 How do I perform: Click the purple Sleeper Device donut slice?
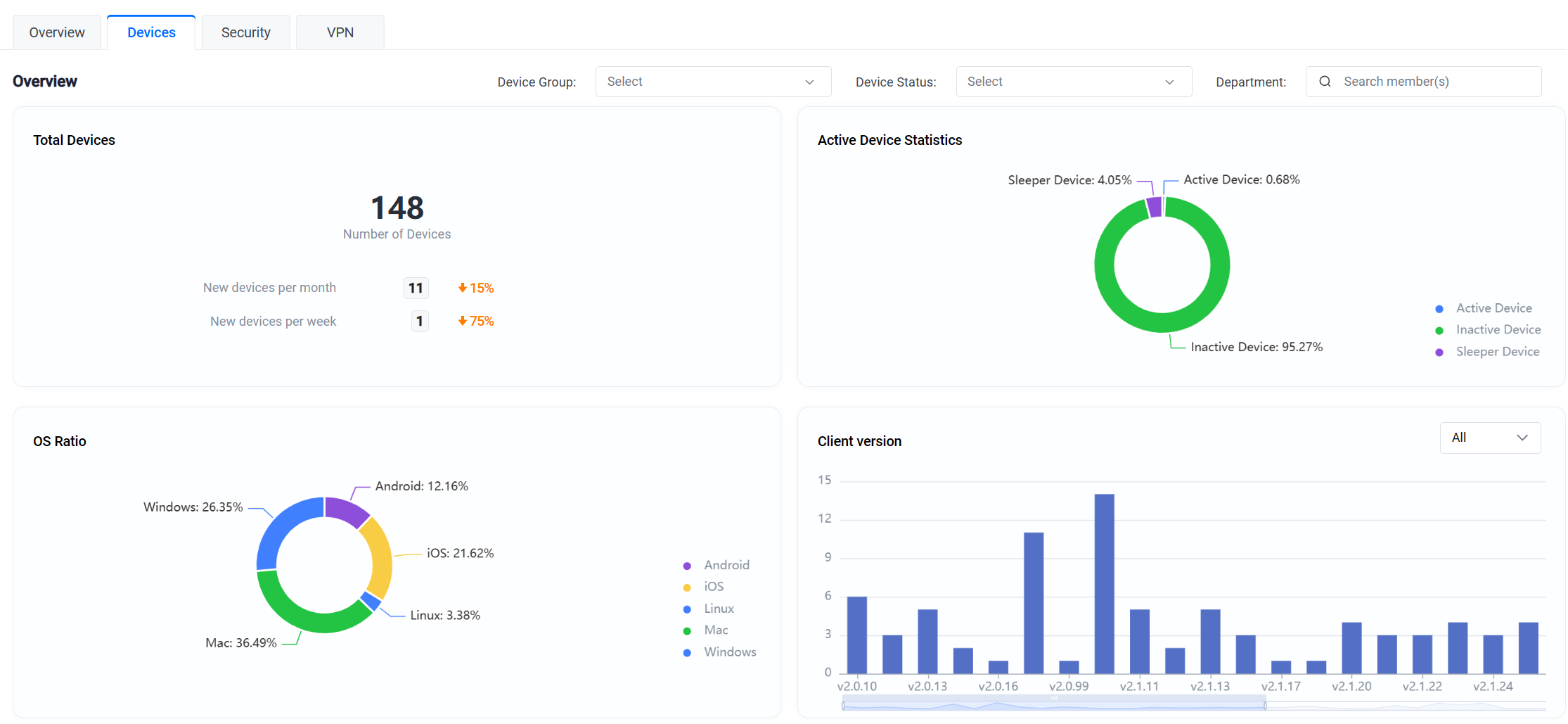coord(1155,207)
